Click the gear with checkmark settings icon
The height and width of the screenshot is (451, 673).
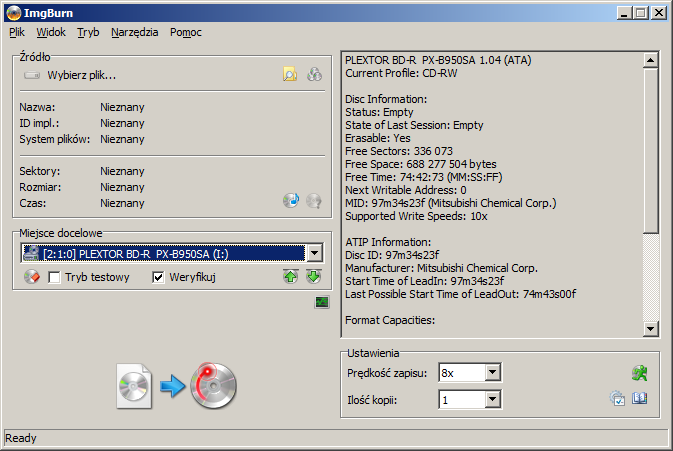(617, 398)
